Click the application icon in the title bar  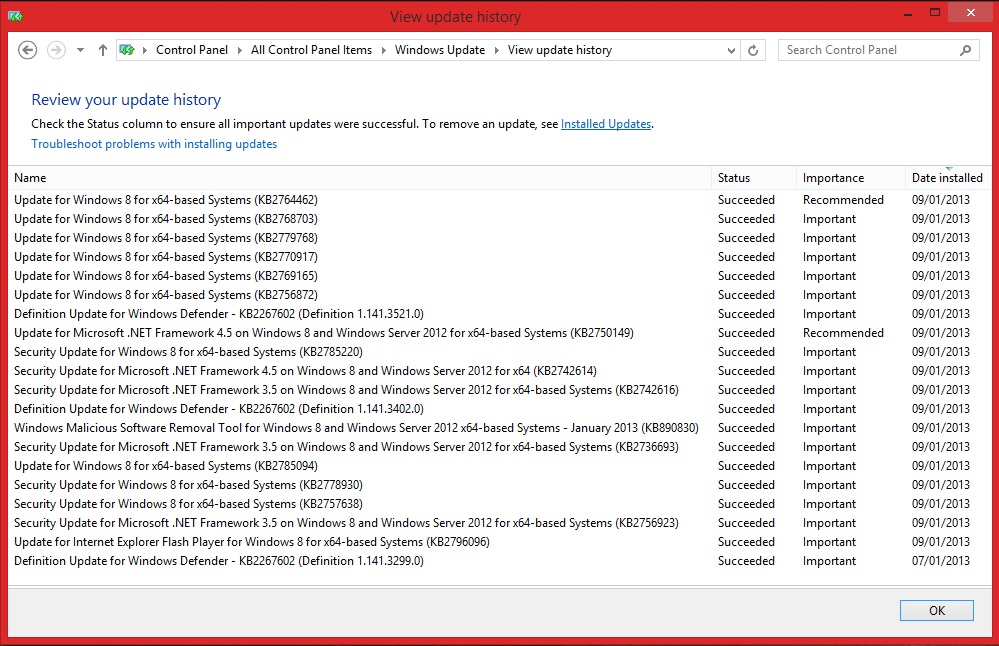[14, 16]
